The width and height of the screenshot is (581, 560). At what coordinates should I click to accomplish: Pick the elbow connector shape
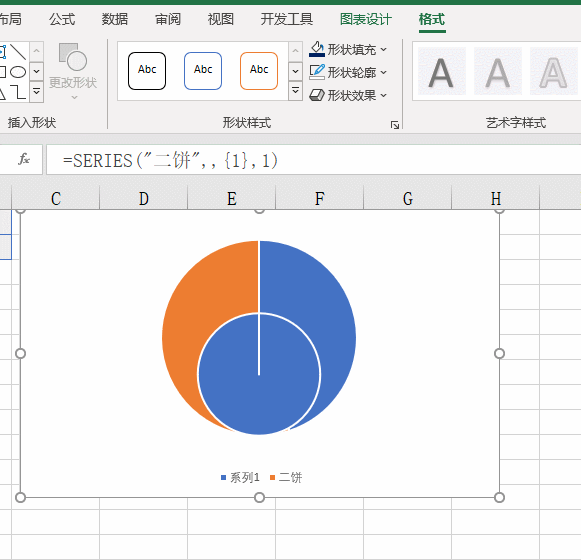[18, 92]
